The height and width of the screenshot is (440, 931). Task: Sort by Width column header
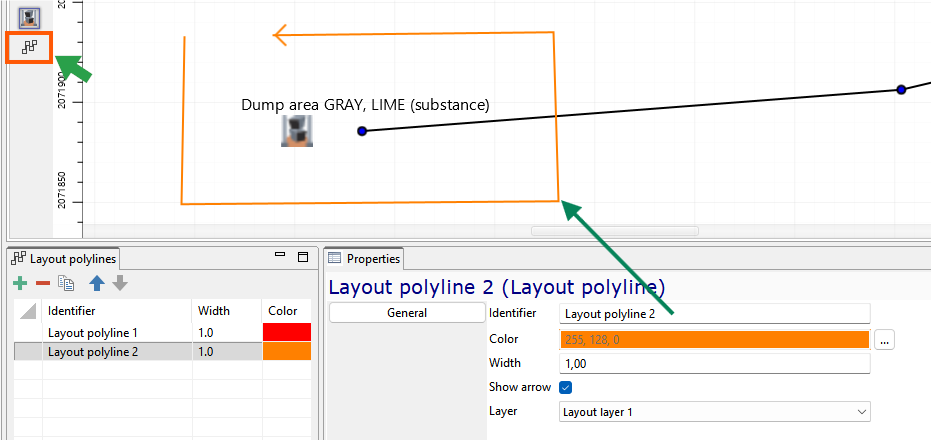[227, 311]
